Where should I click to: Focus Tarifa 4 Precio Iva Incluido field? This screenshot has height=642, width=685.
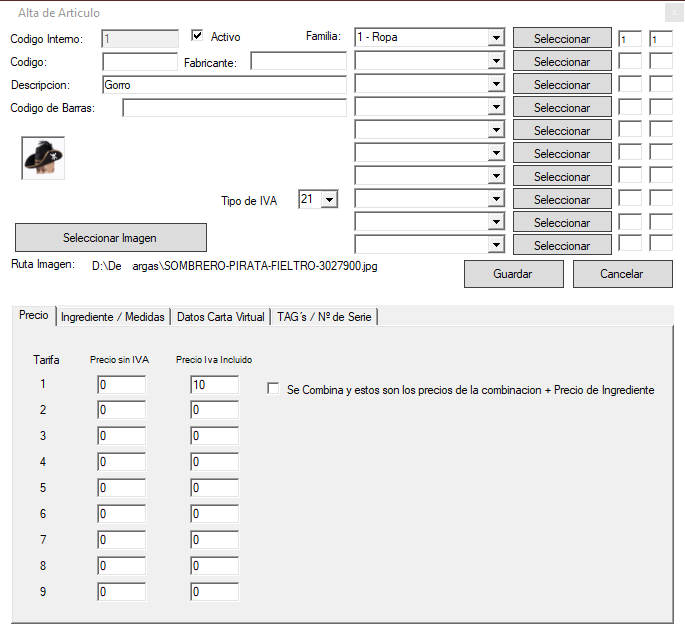point(214,462)
